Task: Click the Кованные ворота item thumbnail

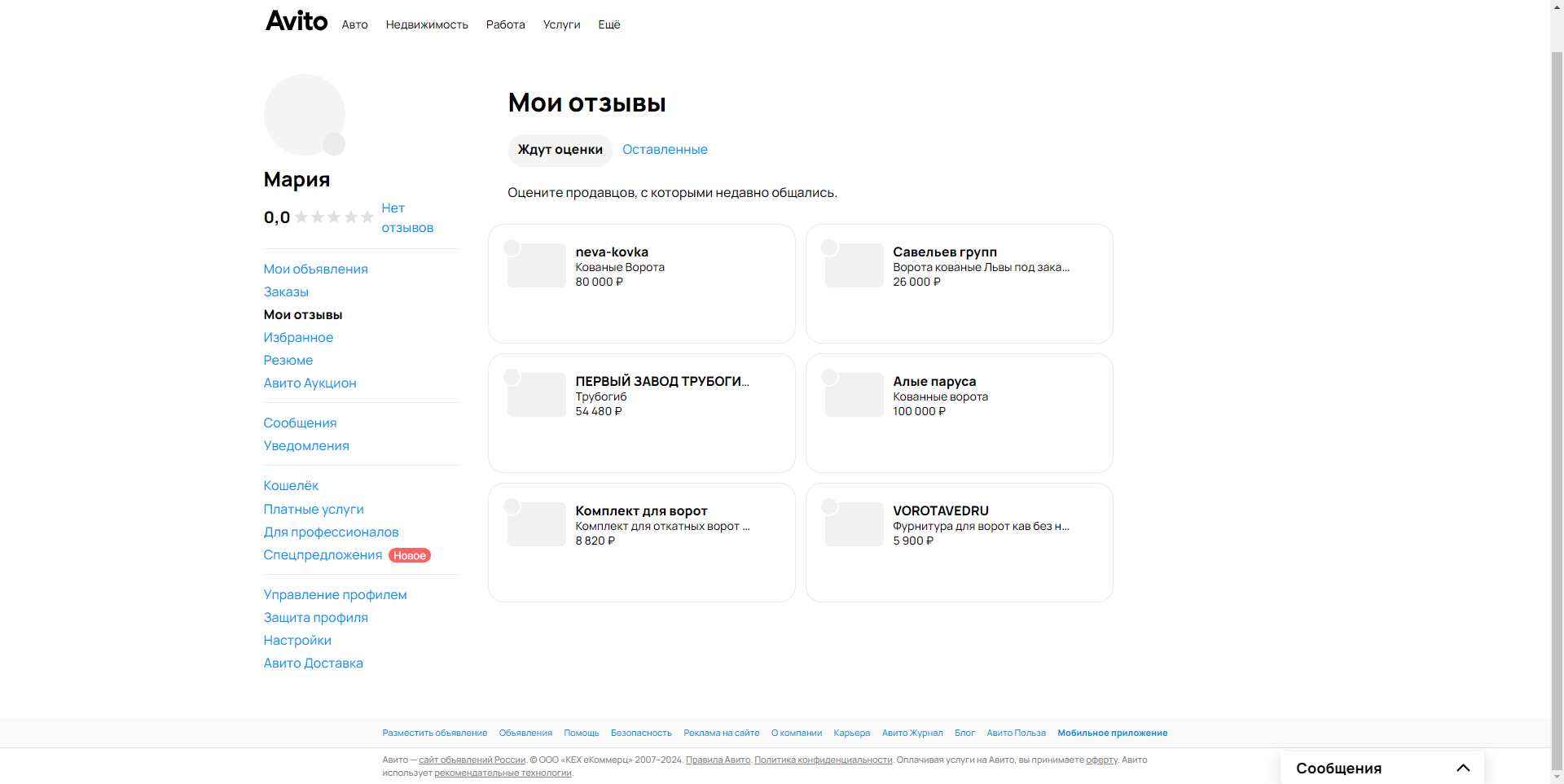Action: point(854,395)
